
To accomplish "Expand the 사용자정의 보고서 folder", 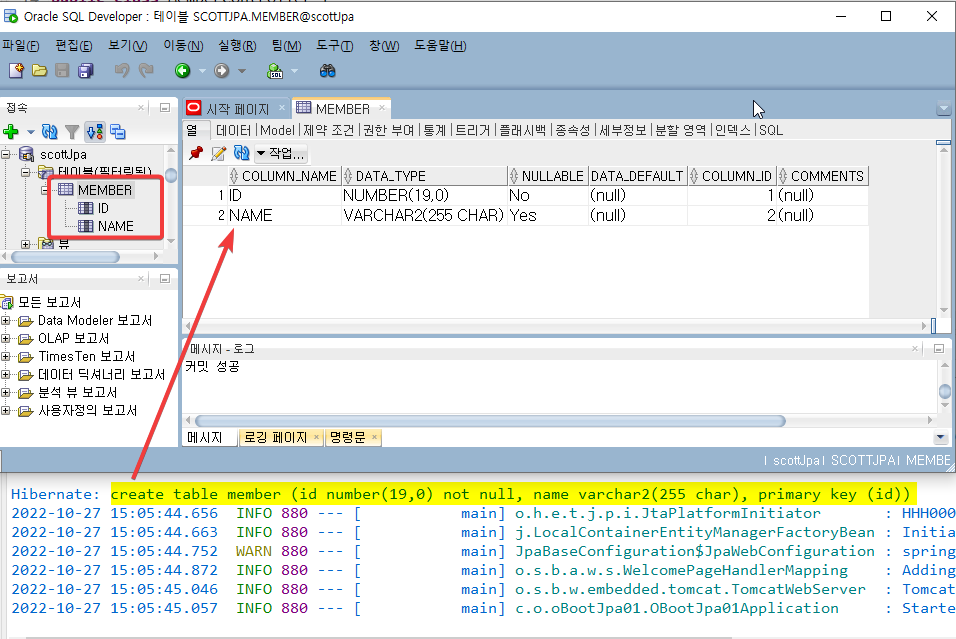I will tap(5, 410).
